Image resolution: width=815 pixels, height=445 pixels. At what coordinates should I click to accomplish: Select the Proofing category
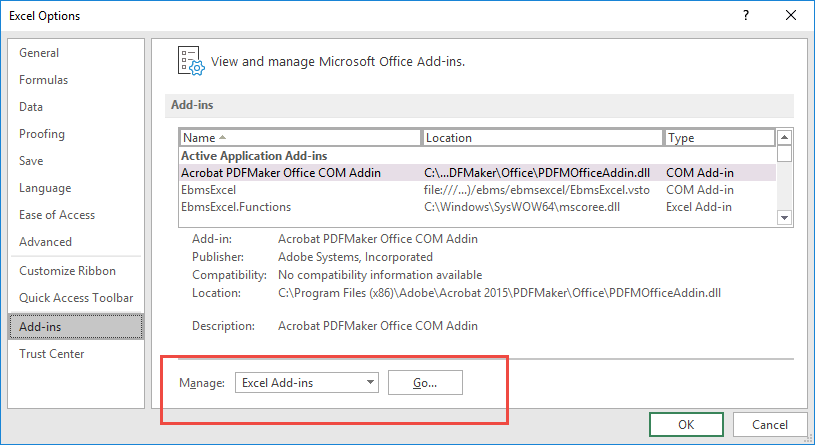[42, 134]
